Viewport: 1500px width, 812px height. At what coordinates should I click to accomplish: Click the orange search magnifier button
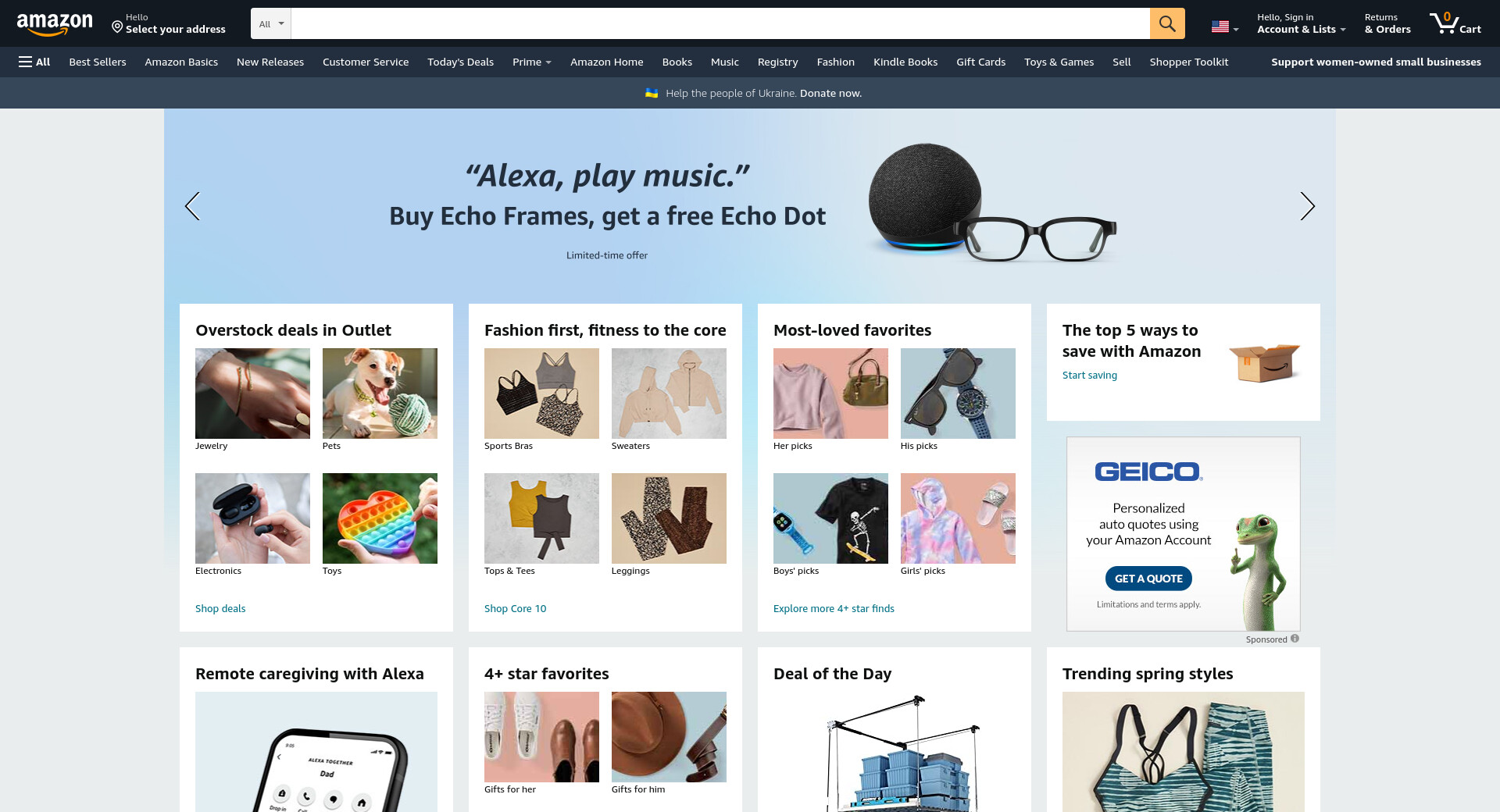(x=1166, y=23)
